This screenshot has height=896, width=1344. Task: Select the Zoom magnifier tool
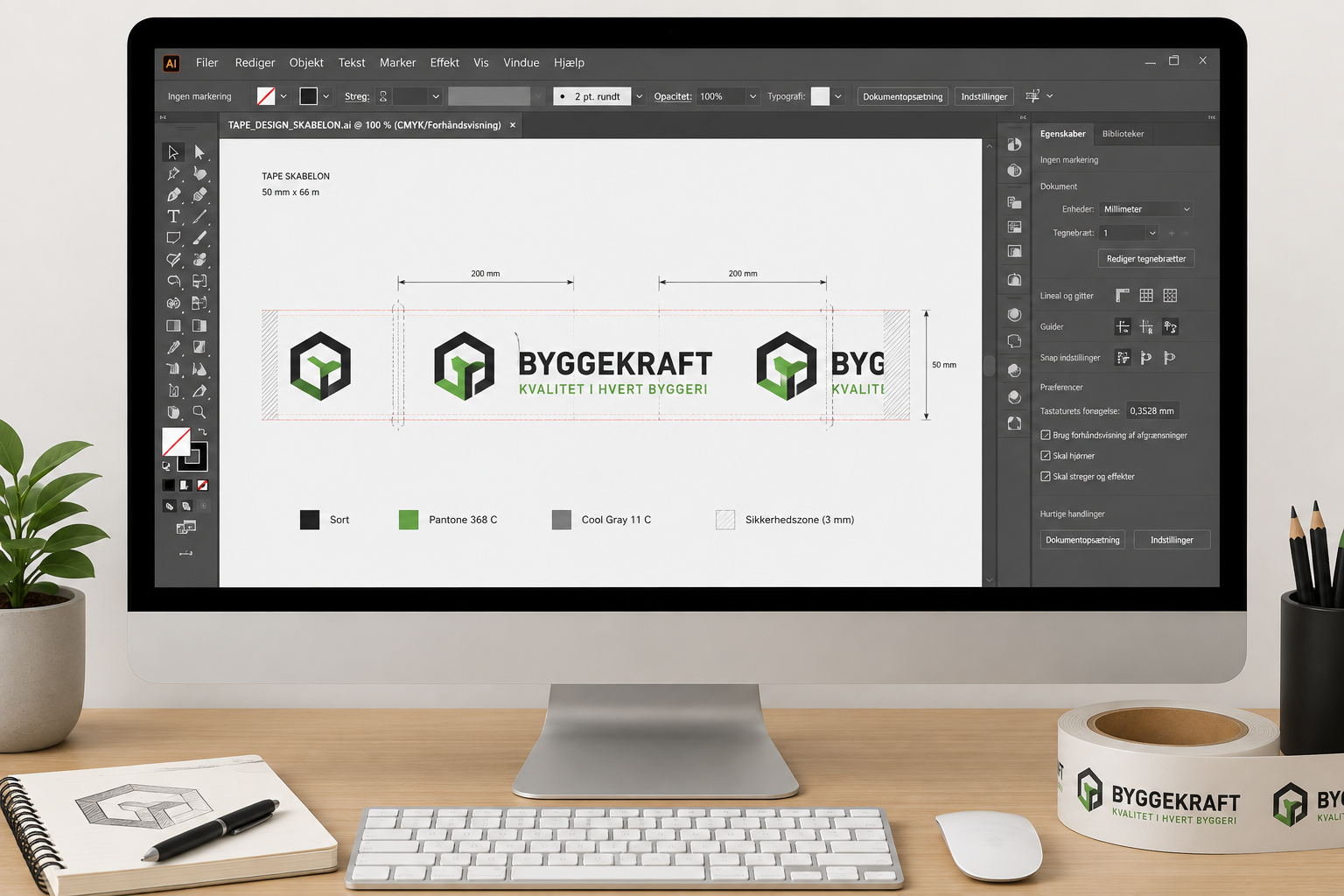coord(199,412)
